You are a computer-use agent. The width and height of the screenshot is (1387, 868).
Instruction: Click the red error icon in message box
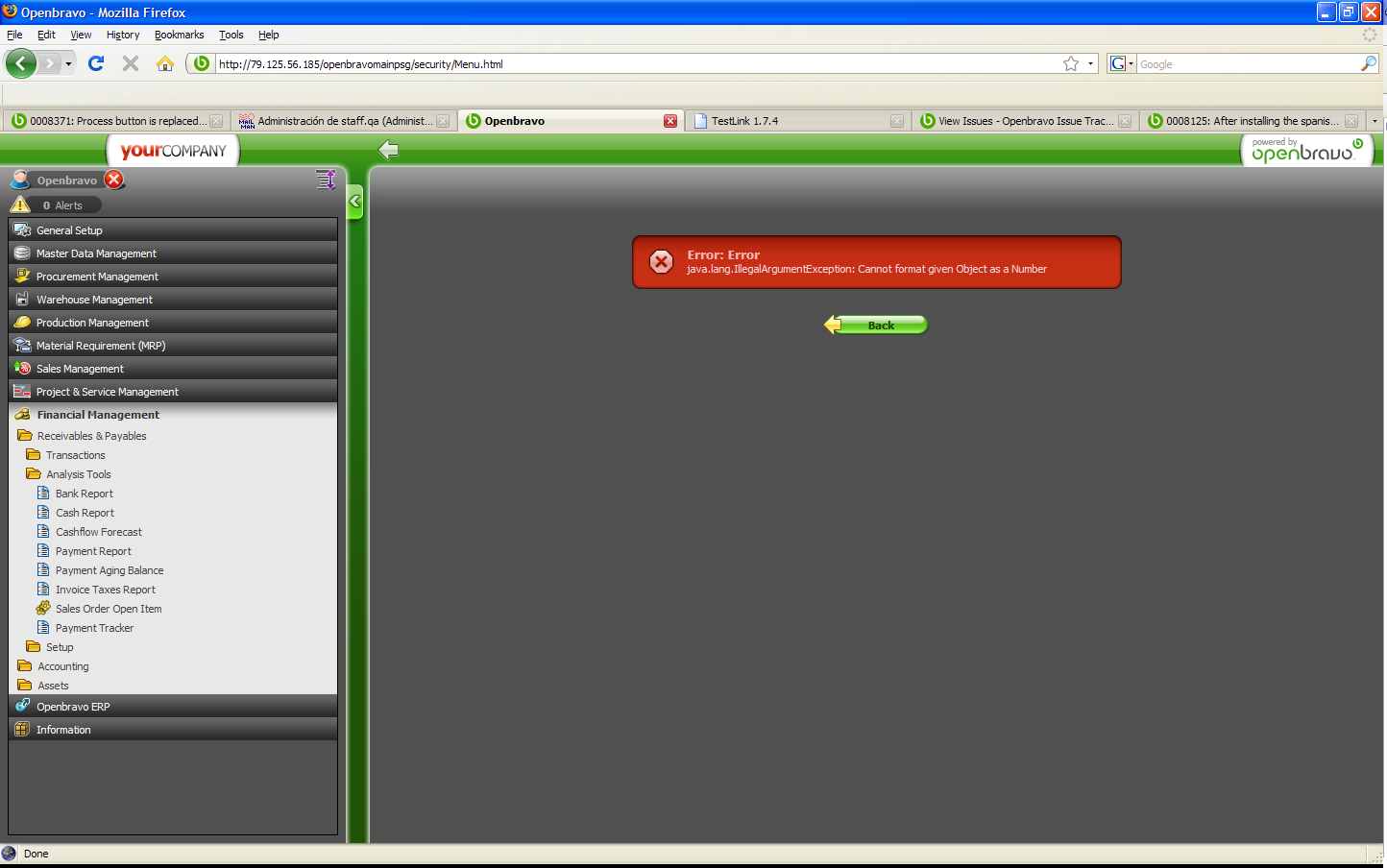[x=662, y=261]
